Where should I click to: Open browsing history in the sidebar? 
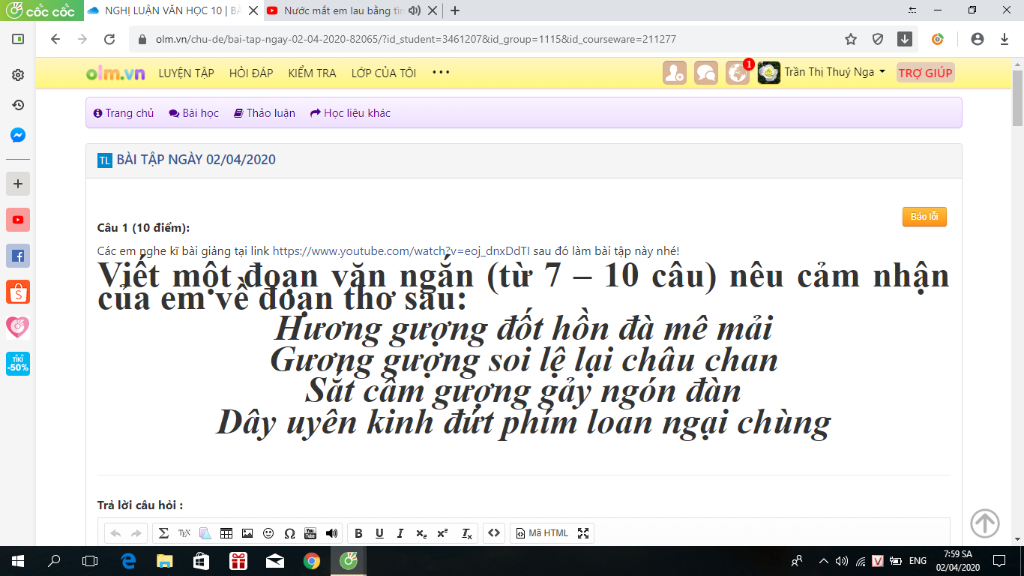(x=18, y=105)
